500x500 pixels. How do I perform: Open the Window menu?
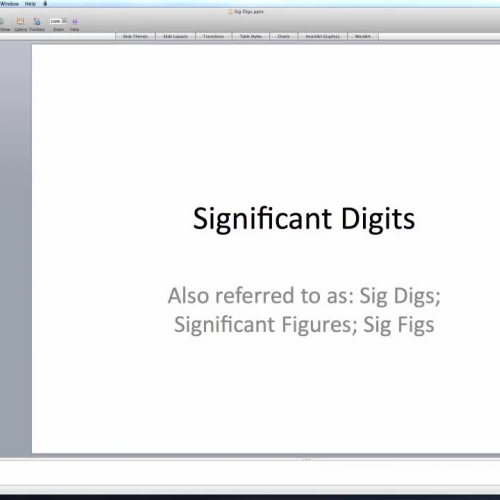click(9, 4)
